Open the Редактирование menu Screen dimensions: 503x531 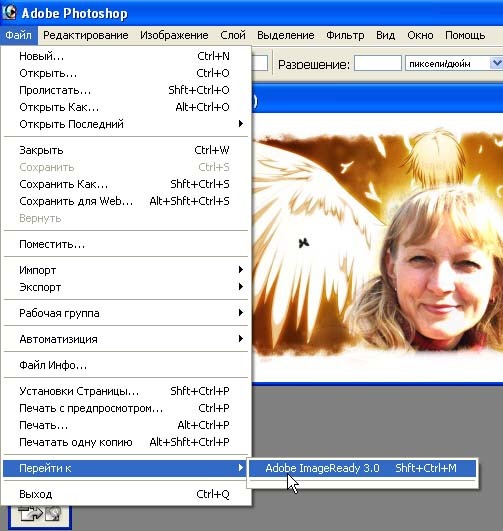(86, 35)
